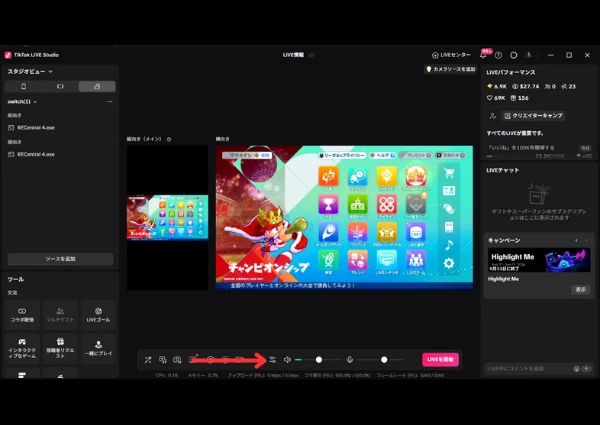This screenshot has width=600, height=425.
Task: Click the magic wand effects icon
Action: (148, 360)
